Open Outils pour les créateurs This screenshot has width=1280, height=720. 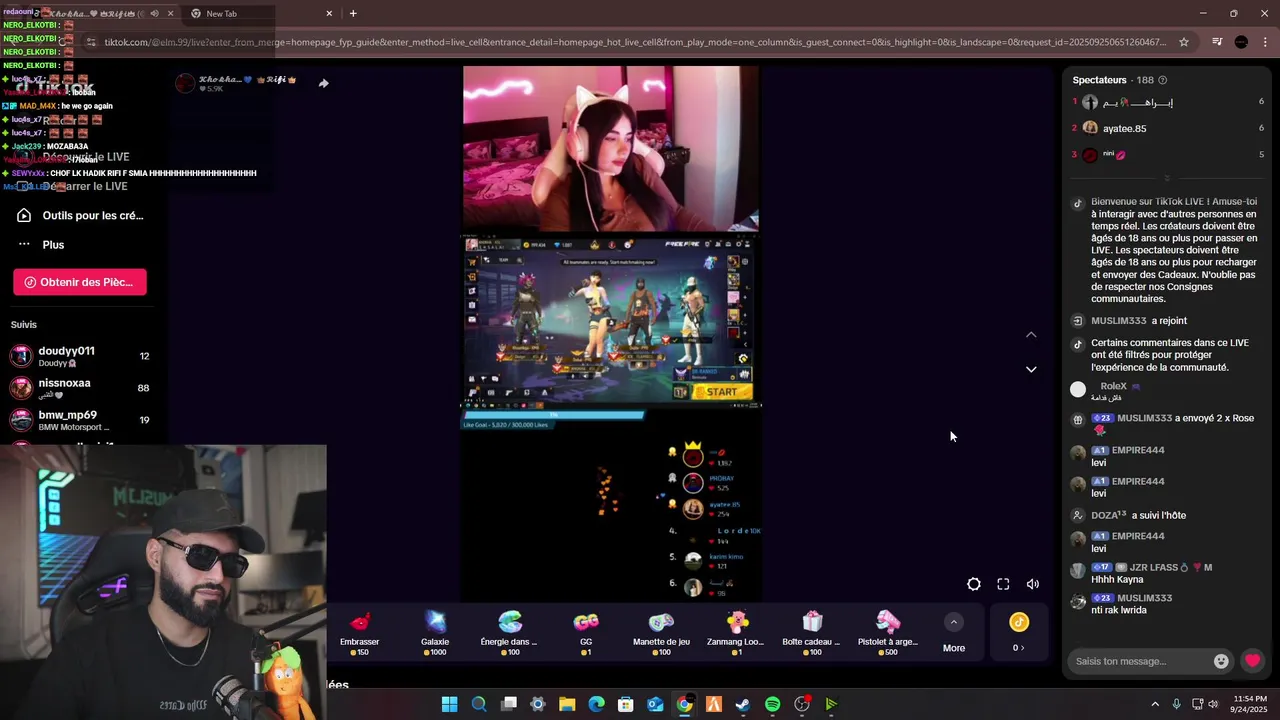pyautogui.click(x=80, y=215)
